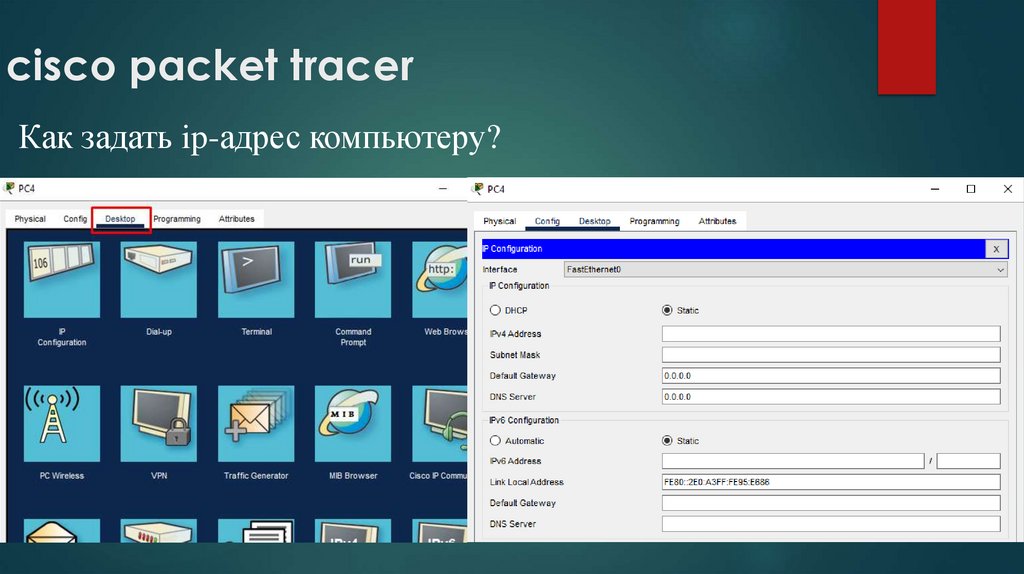Click the IPv6 prefix length field
The image size is (1024, 574).
[968, 461]
